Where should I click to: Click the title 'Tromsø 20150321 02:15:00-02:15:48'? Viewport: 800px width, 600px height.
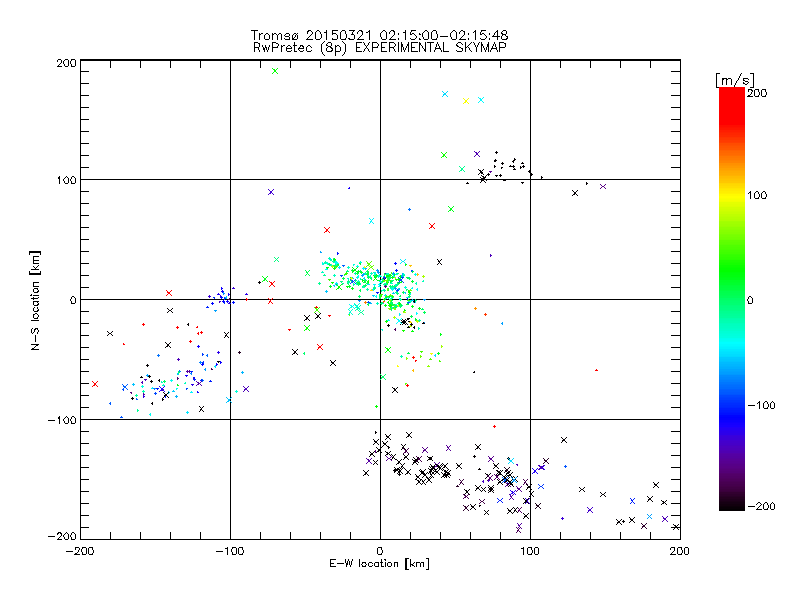point(380,35)
